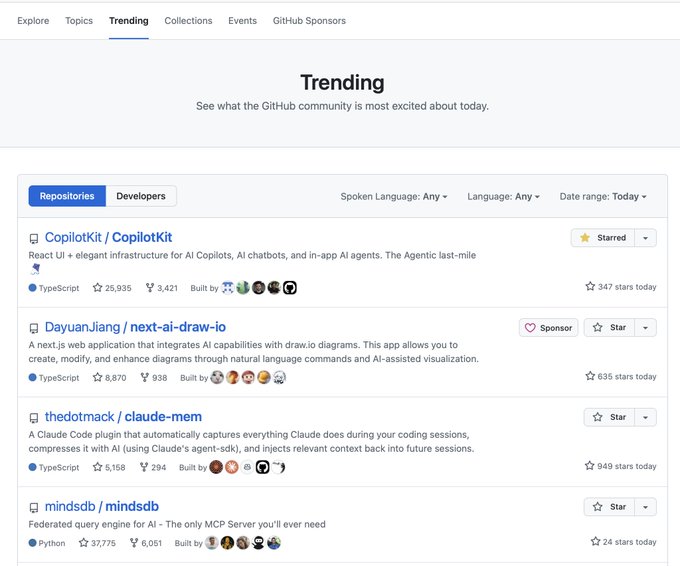Open the mindsdb / mindsdb repository
This screenshot has width=680, height=566.
(x=102, y=507)
